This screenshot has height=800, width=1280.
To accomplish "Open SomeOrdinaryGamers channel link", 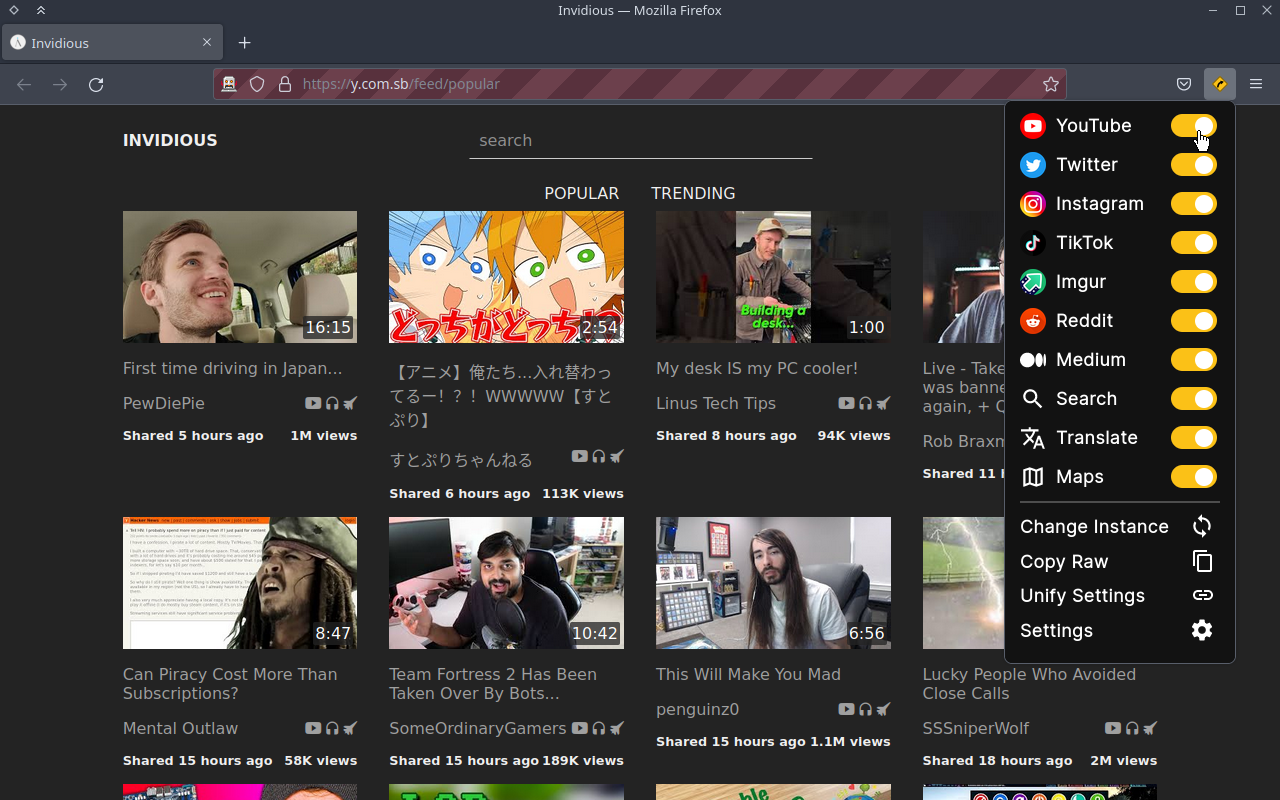I will 478,728.
